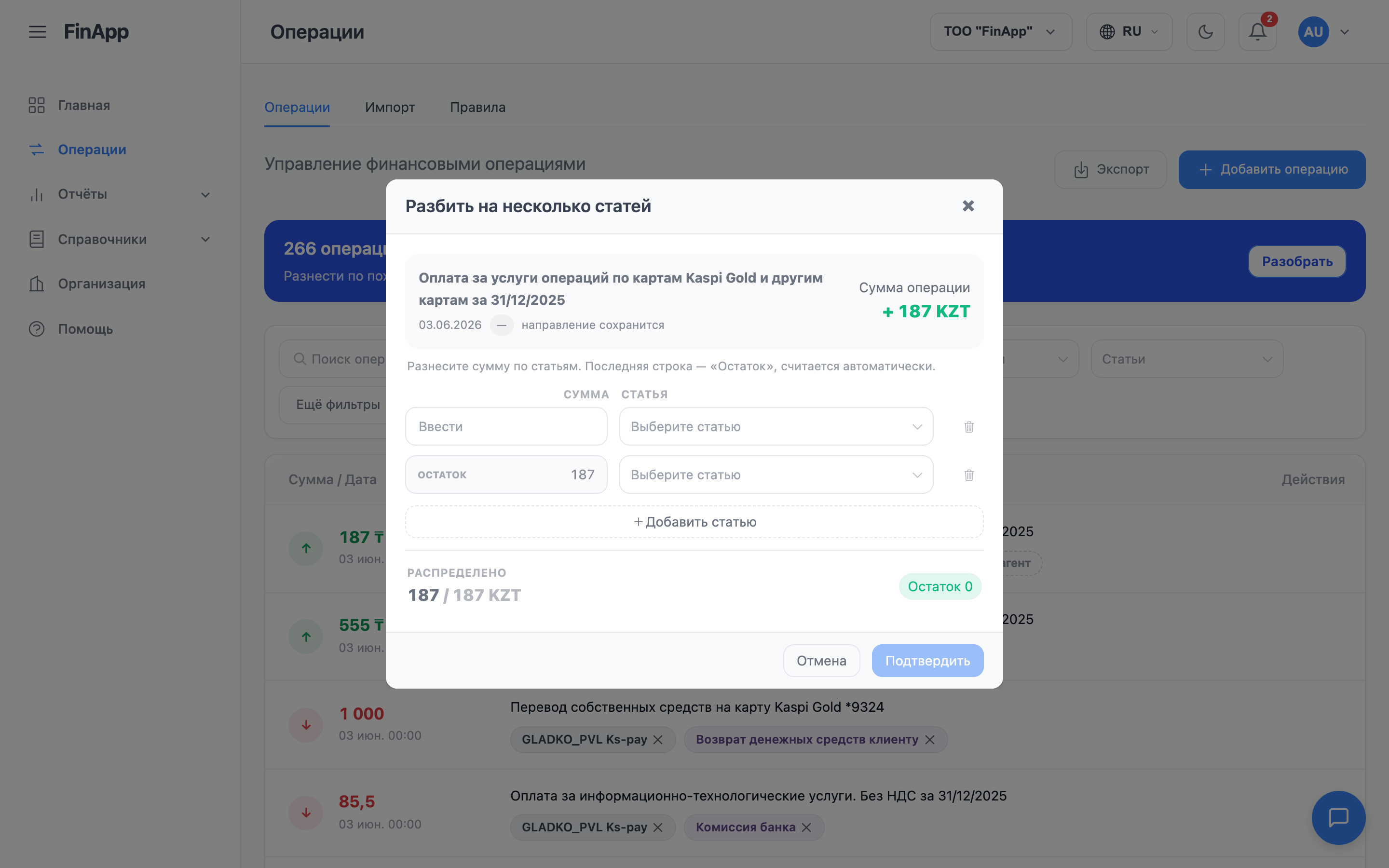Screen dimensions: 1389x868
Task: Click the Остаток 187 amount field
Action: (x=506, y=475)
